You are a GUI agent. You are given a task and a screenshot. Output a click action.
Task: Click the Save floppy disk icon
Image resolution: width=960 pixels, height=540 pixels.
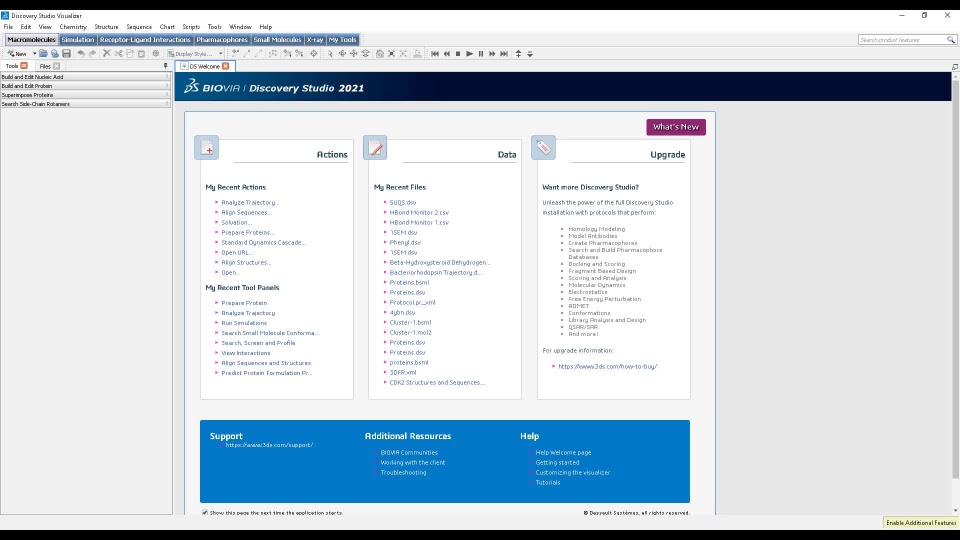67,54
